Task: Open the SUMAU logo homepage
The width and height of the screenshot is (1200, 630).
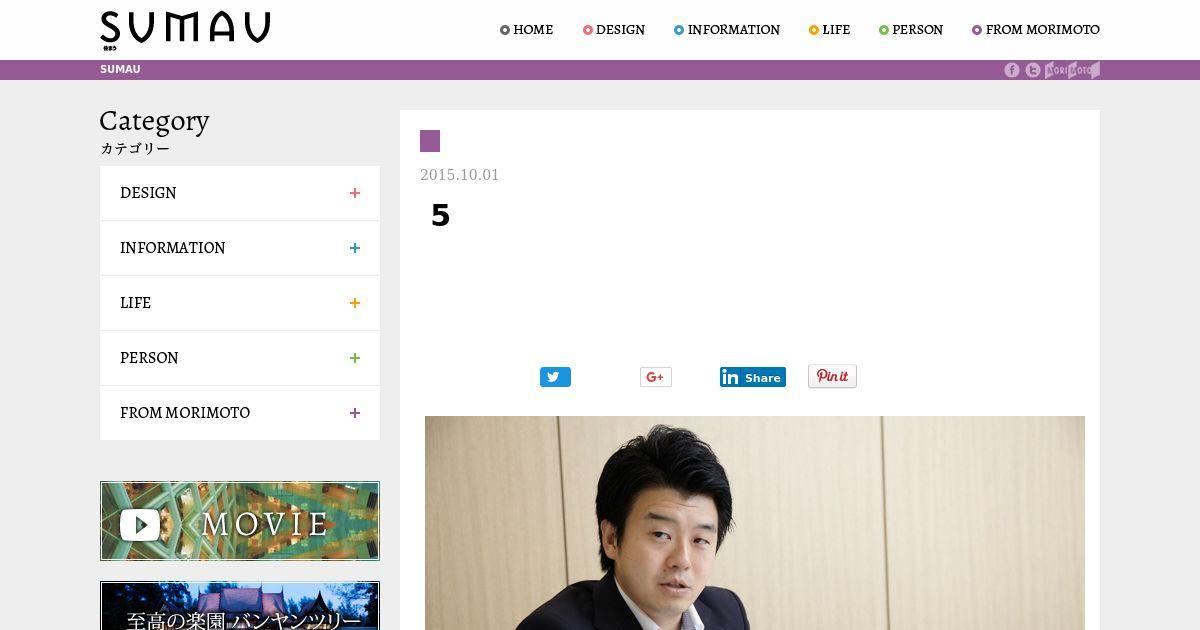Action: (185, 30)
